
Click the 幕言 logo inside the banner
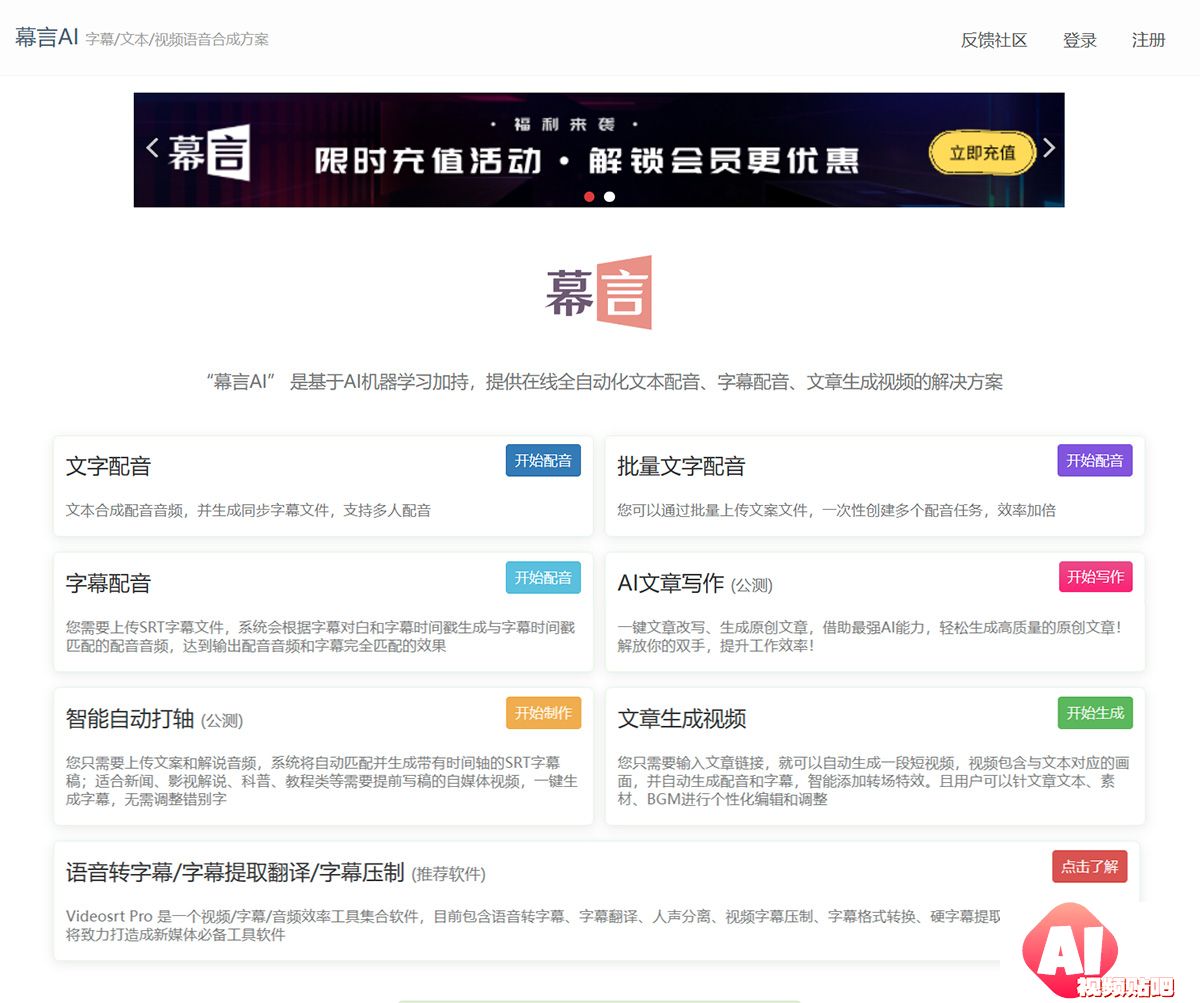pyautogui.click(x=208, y=153)
